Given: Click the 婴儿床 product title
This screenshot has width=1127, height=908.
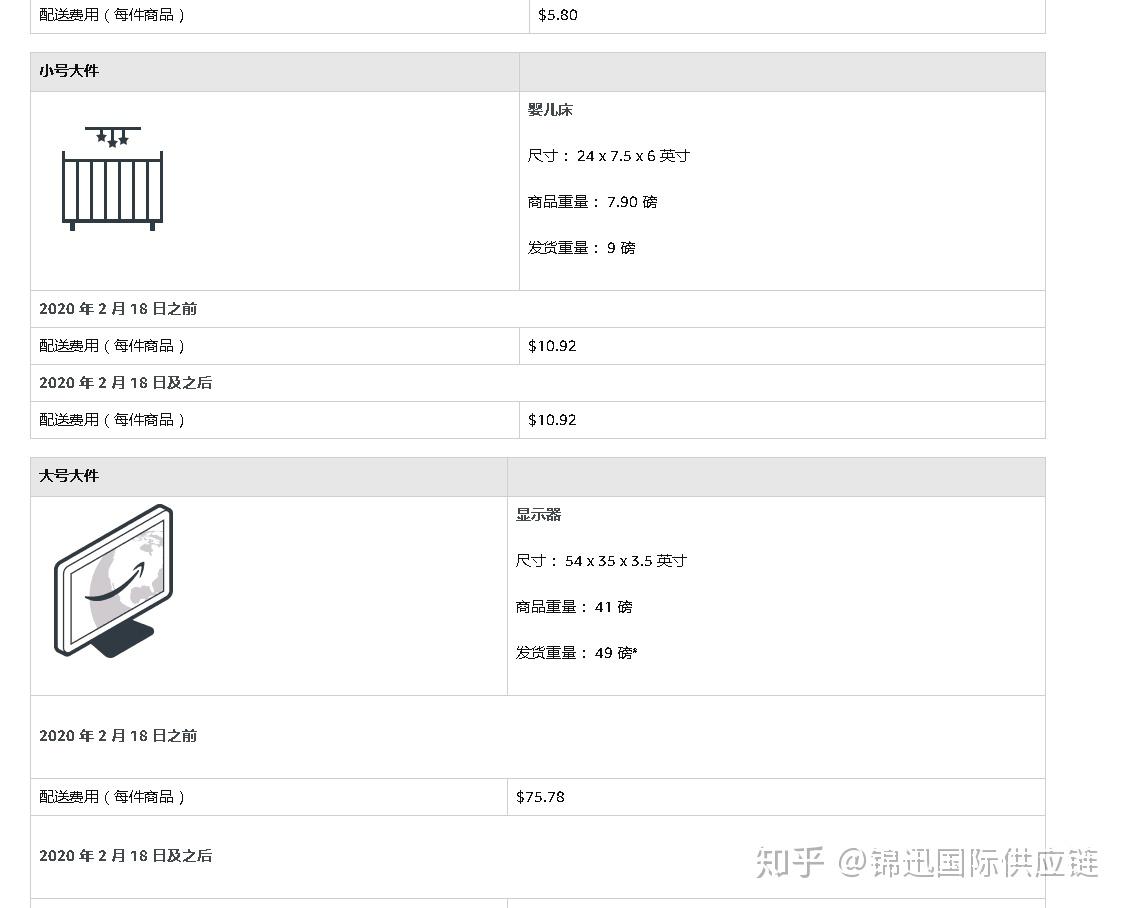Looking at the screenshot, I should tap(550, 110).
